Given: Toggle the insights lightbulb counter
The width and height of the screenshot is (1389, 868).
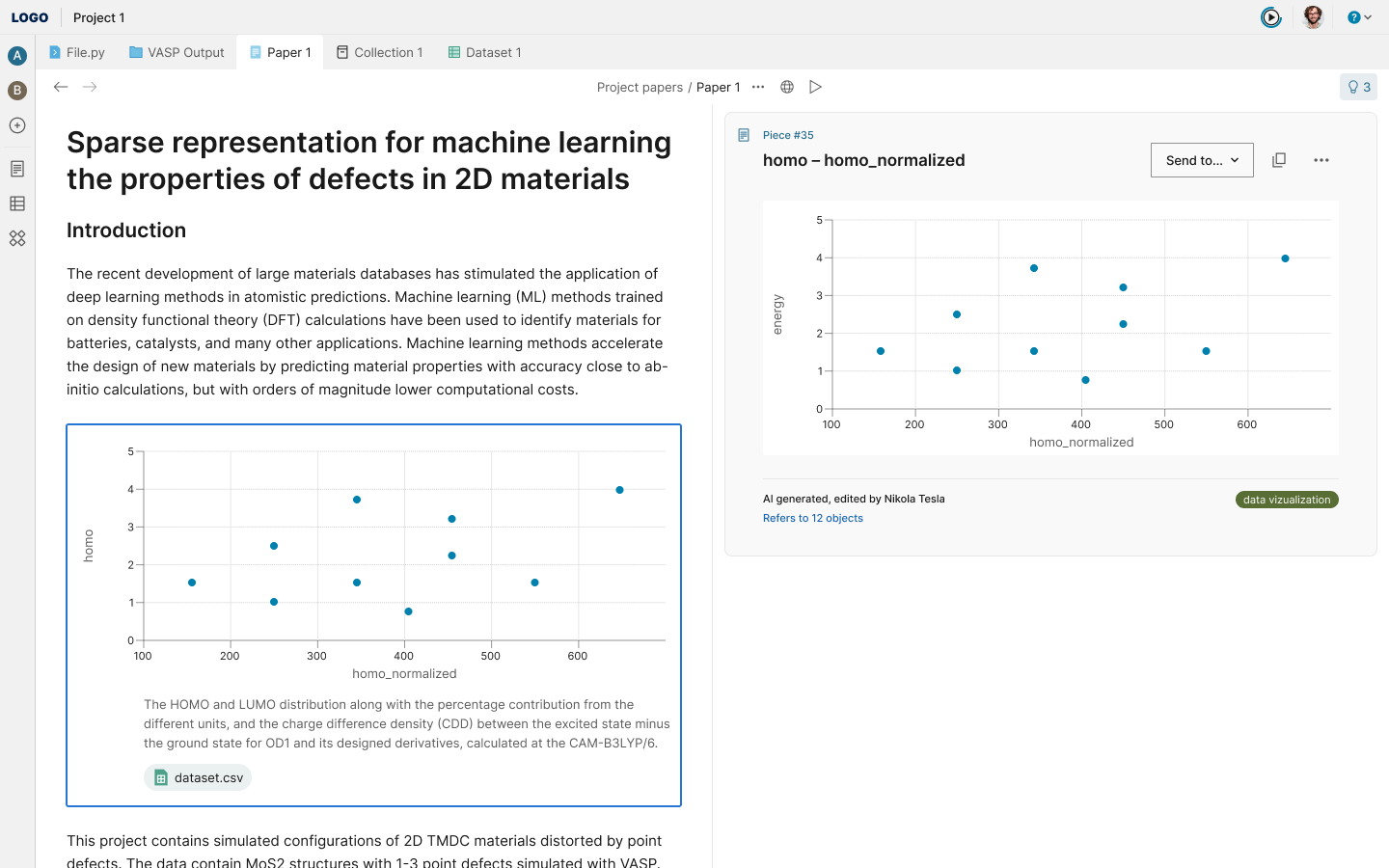Looking at the screenshot, I should [1358, 87].
